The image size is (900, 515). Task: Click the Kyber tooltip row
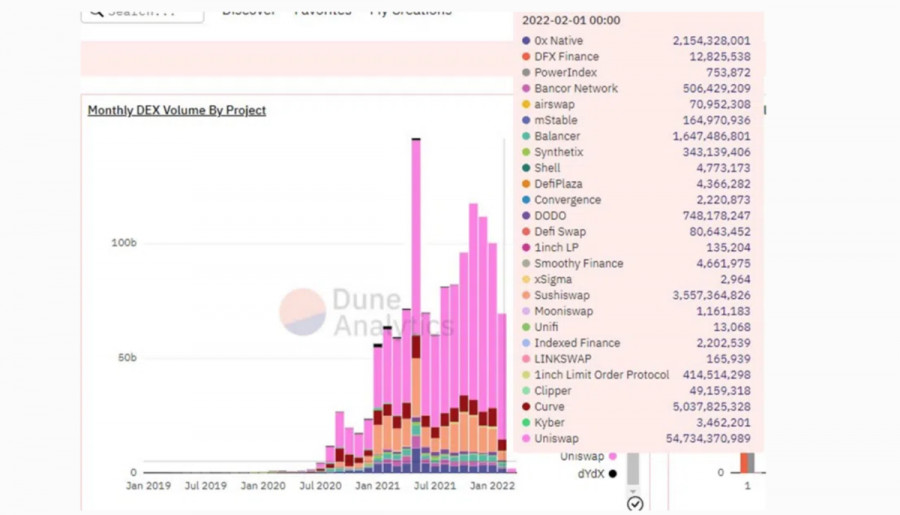coord(636,423)
